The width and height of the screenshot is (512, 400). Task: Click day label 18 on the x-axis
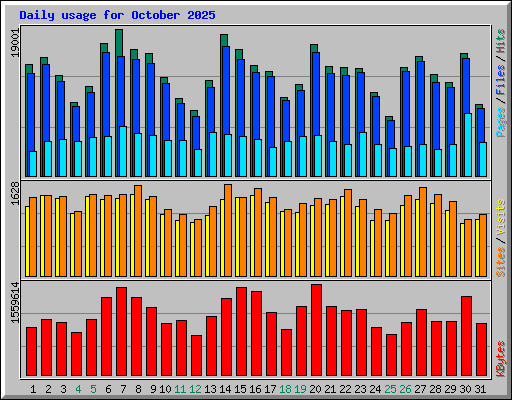(285, 389)
